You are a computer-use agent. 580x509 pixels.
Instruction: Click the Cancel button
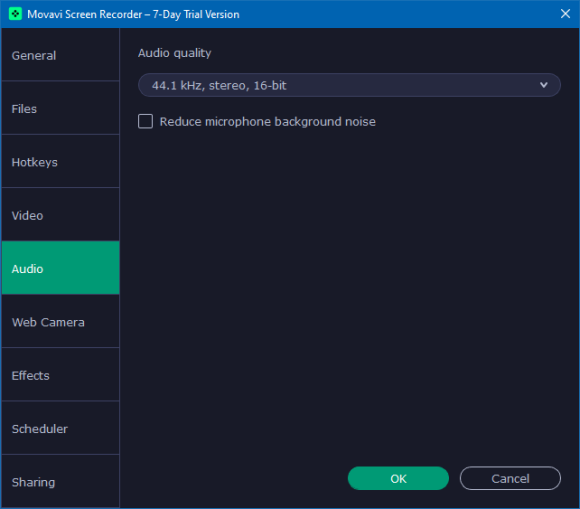point(510,478)
